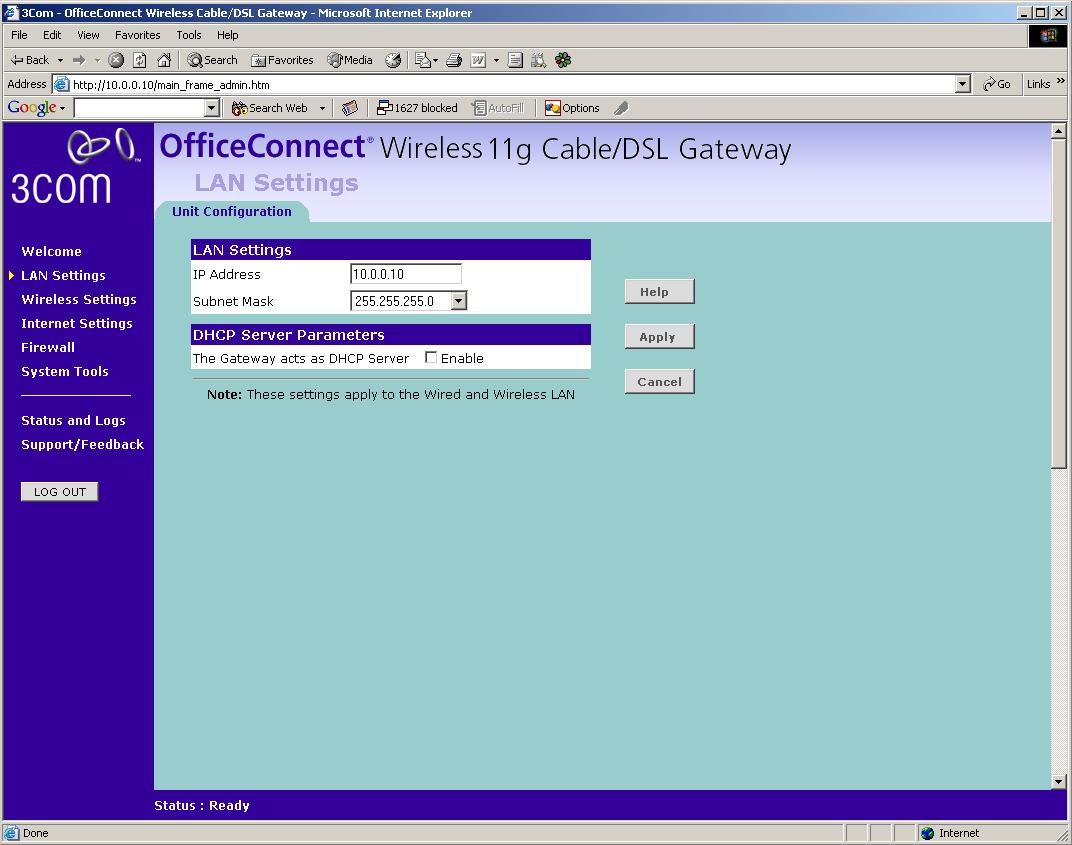Open the Search pane from the toolbar
The height and width of the screenshot is (845, 1072).
tap(213, 60)
